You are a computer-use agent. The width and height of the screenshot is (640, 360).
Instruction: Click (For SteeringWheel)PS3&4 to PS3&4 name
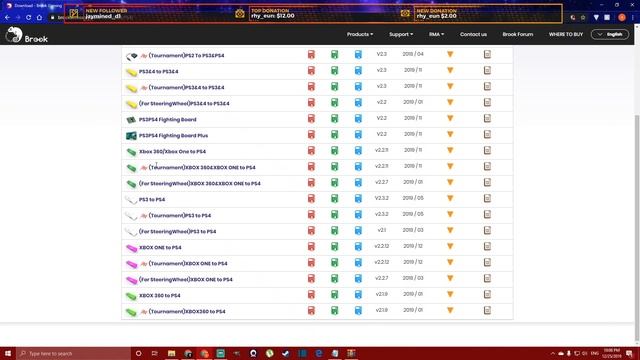(184, 104)
